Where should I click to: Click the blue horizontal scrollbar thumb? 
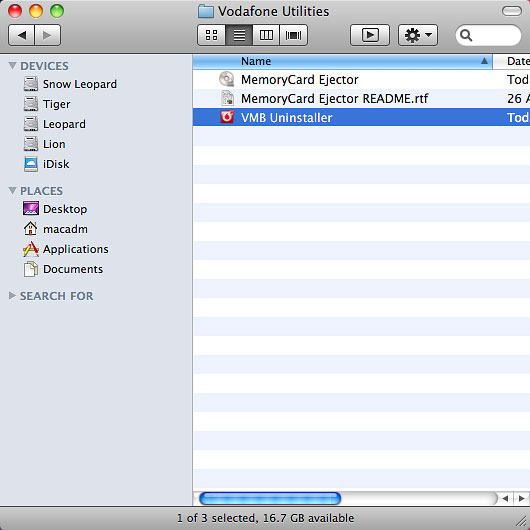[270, 499]
